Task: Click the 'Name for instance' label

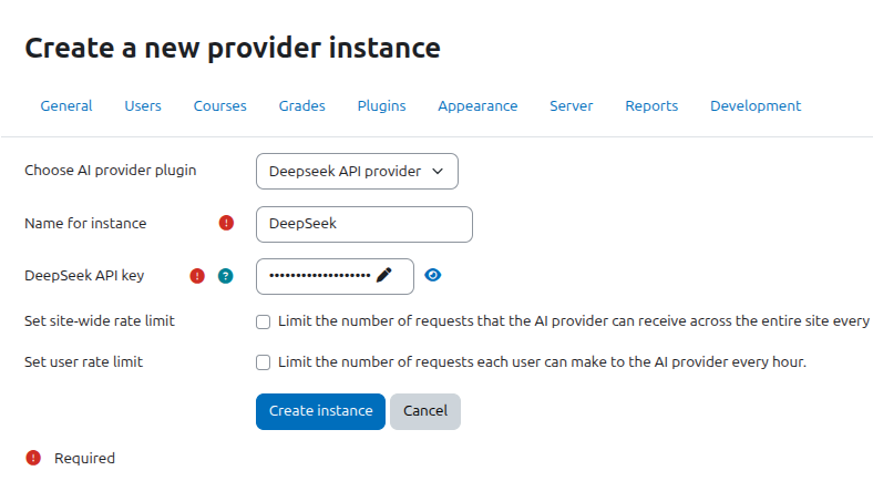Action: click(85, 223)
